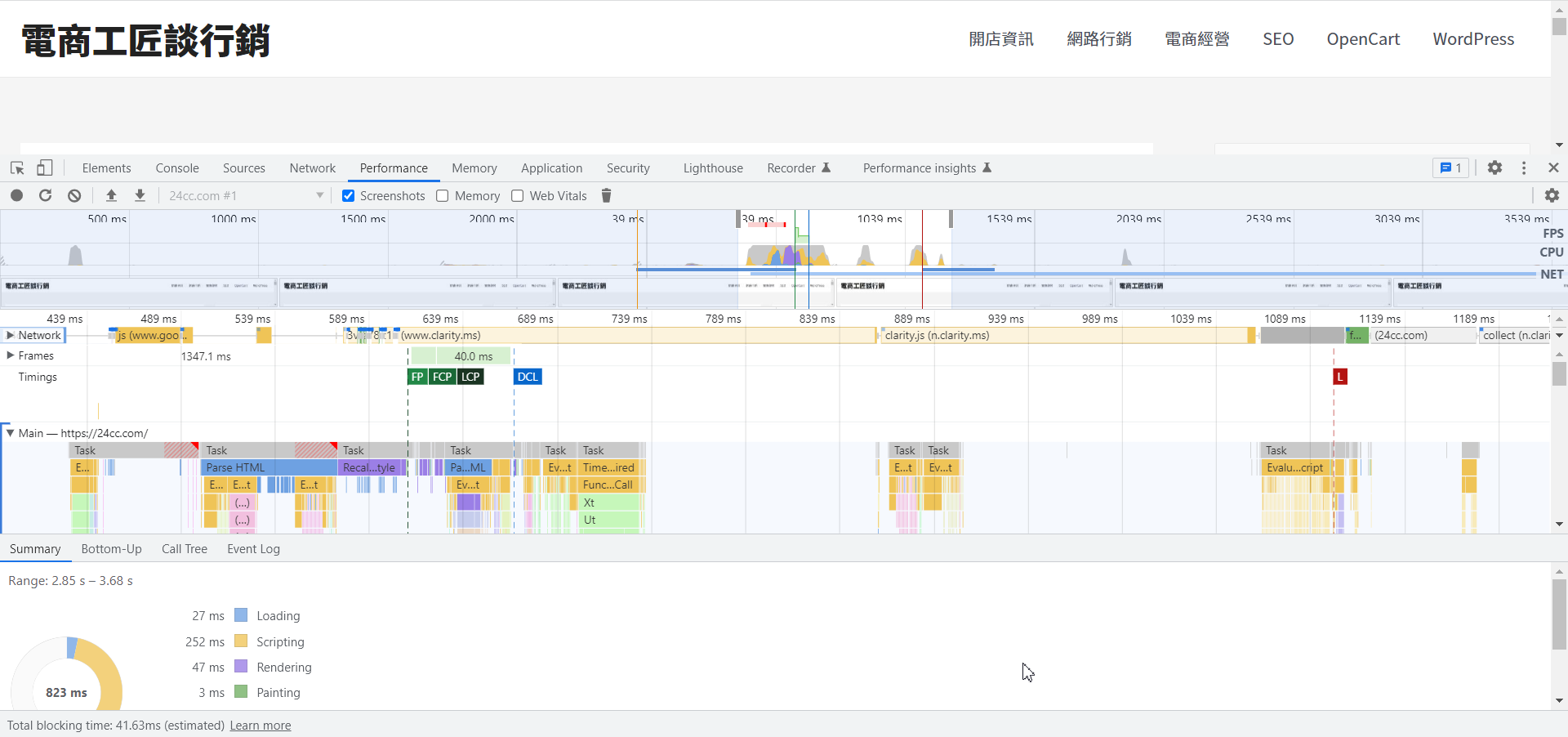This screenshot has height=737, width=1568.
Task: Select the (24cc.com) network request bar
Action: click(x=1423, y=336)
